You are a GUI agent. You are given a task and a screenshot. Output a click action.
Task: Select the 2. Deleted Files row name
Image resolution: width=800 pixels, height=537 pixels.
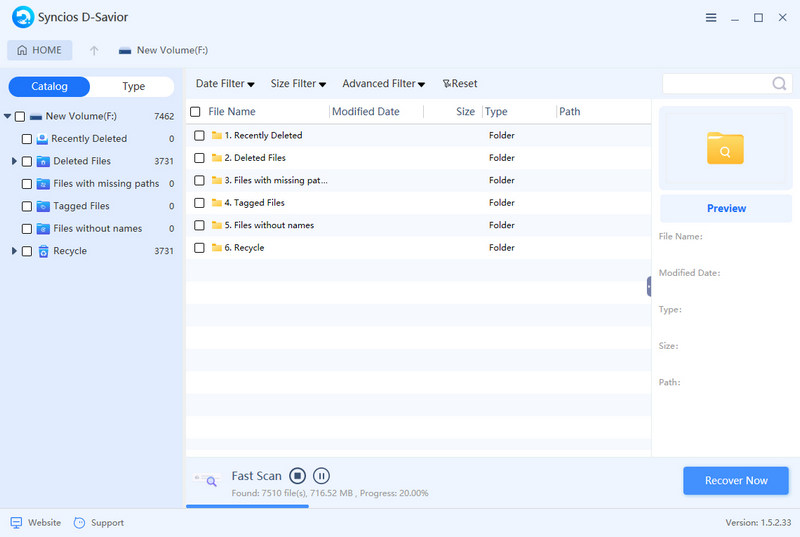click(x=255, y=158)
